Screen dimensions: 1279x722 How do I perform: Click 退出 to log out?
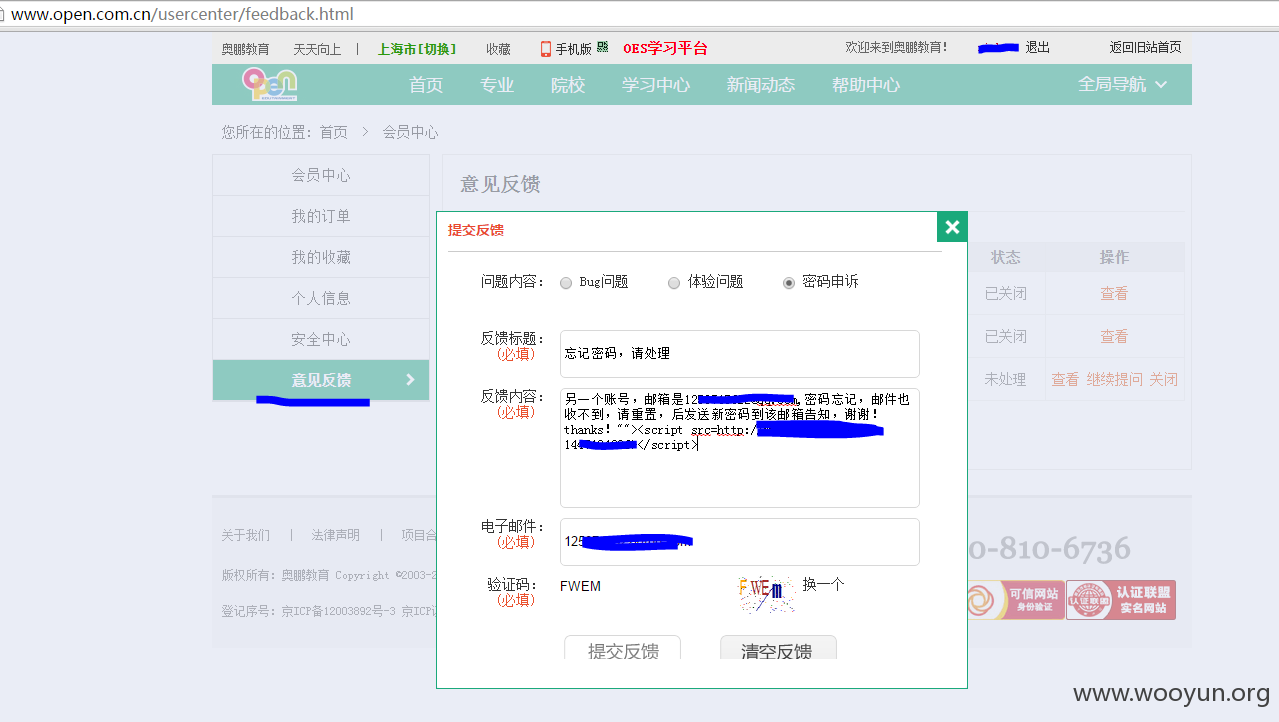[1038, 48]
